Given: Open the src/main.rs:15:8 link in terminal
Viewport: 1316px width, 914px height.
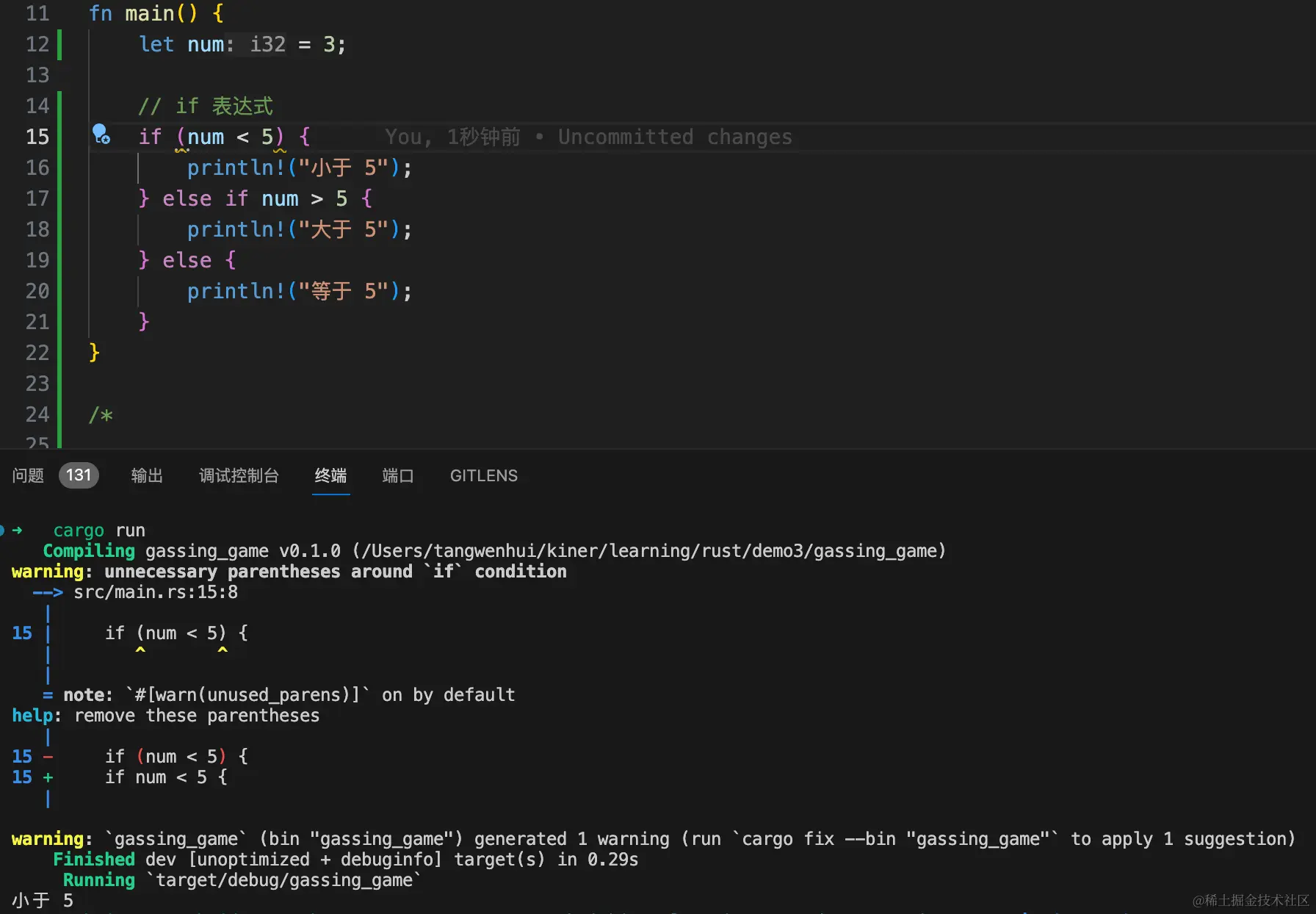Looking at the screenshot, I should (156, 592).
